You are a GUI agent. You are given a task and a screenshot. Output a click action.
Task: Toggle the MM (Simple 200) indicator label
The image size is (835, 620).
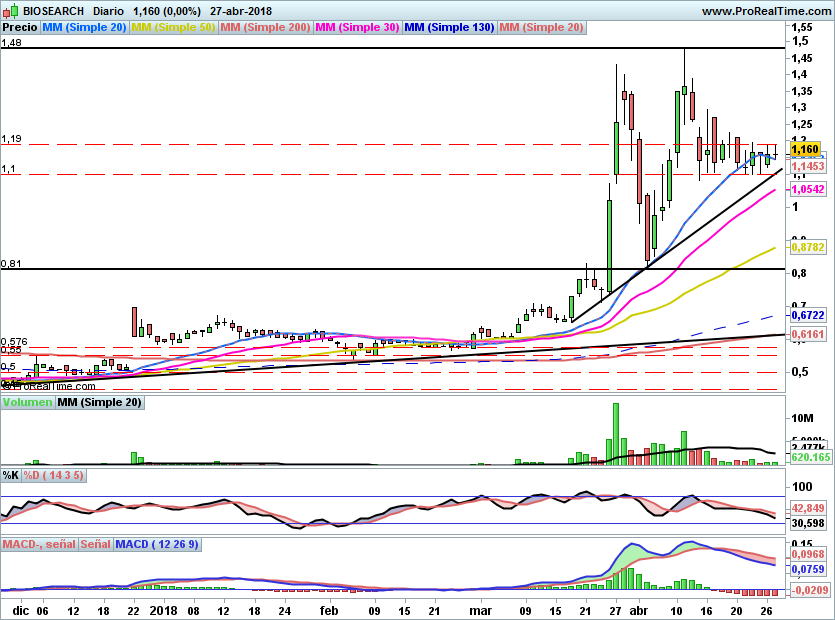tap(266, 28)
